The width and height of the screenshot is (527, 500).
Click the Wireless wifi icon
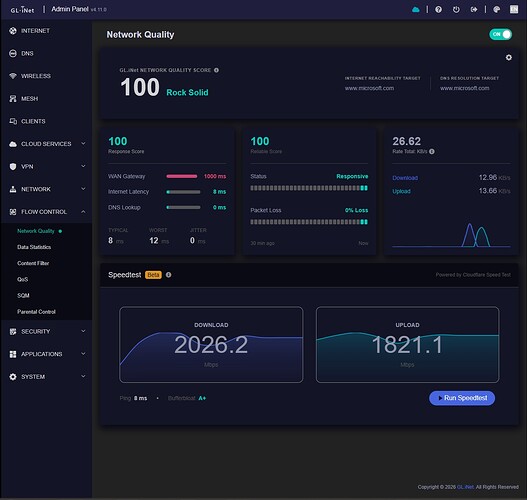[x=13, y=76]
